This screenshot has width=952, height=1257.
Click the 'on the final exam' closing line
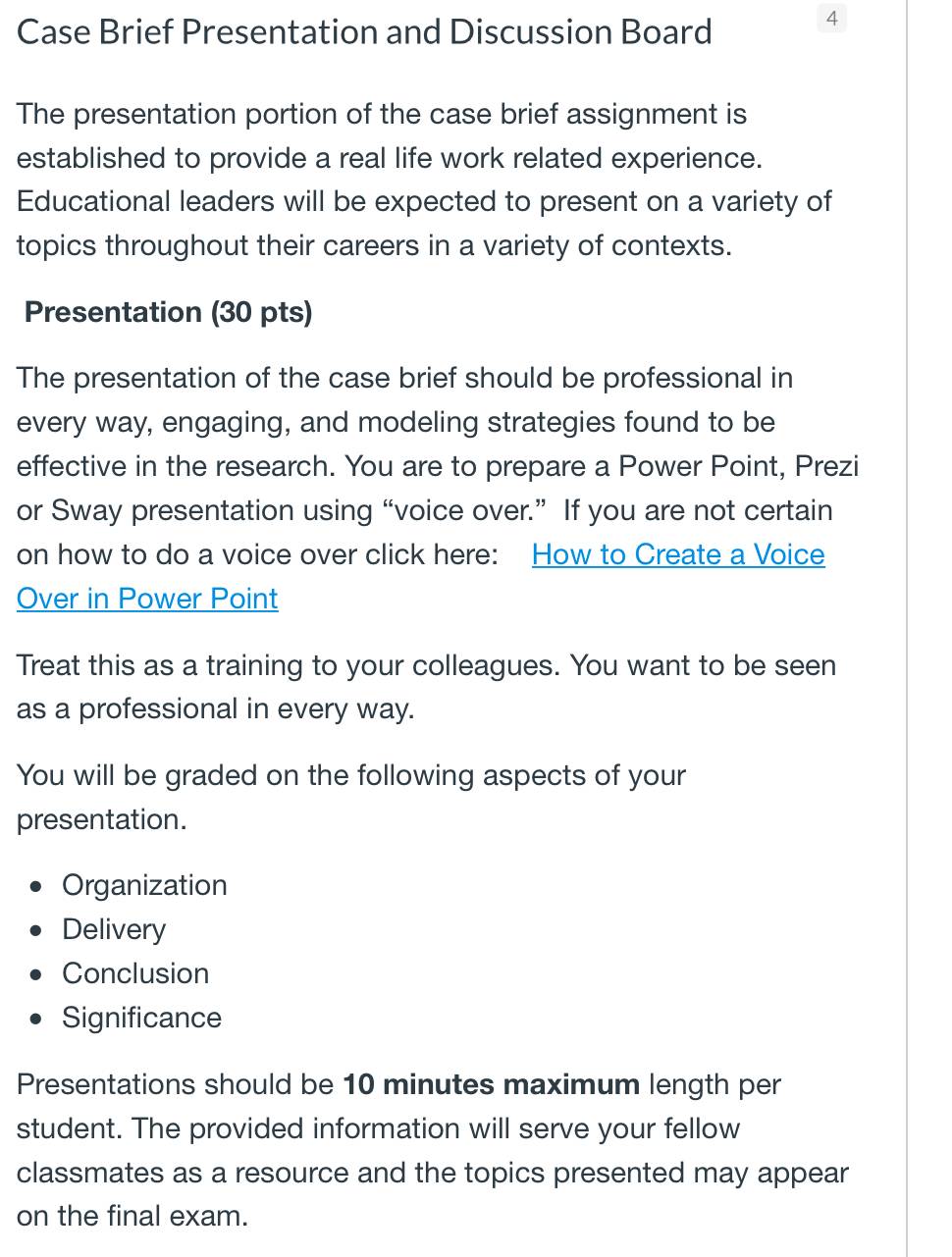[132, 1216]
